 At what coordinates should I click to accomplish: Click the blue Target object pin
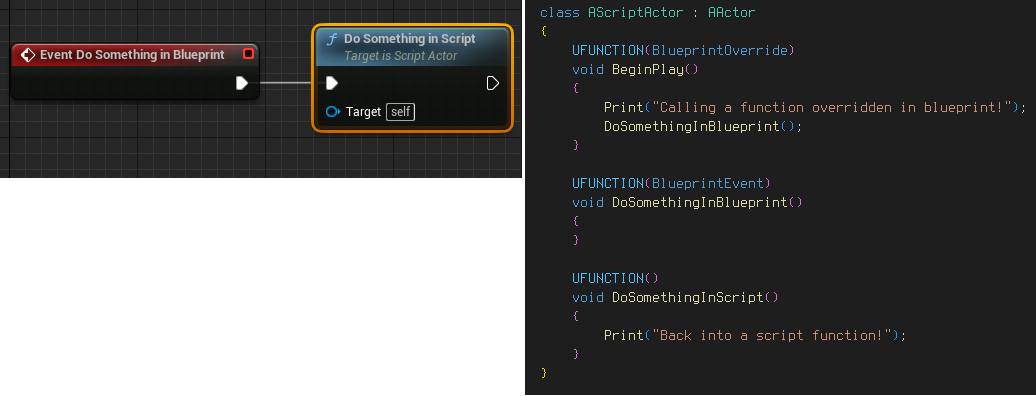333,112
